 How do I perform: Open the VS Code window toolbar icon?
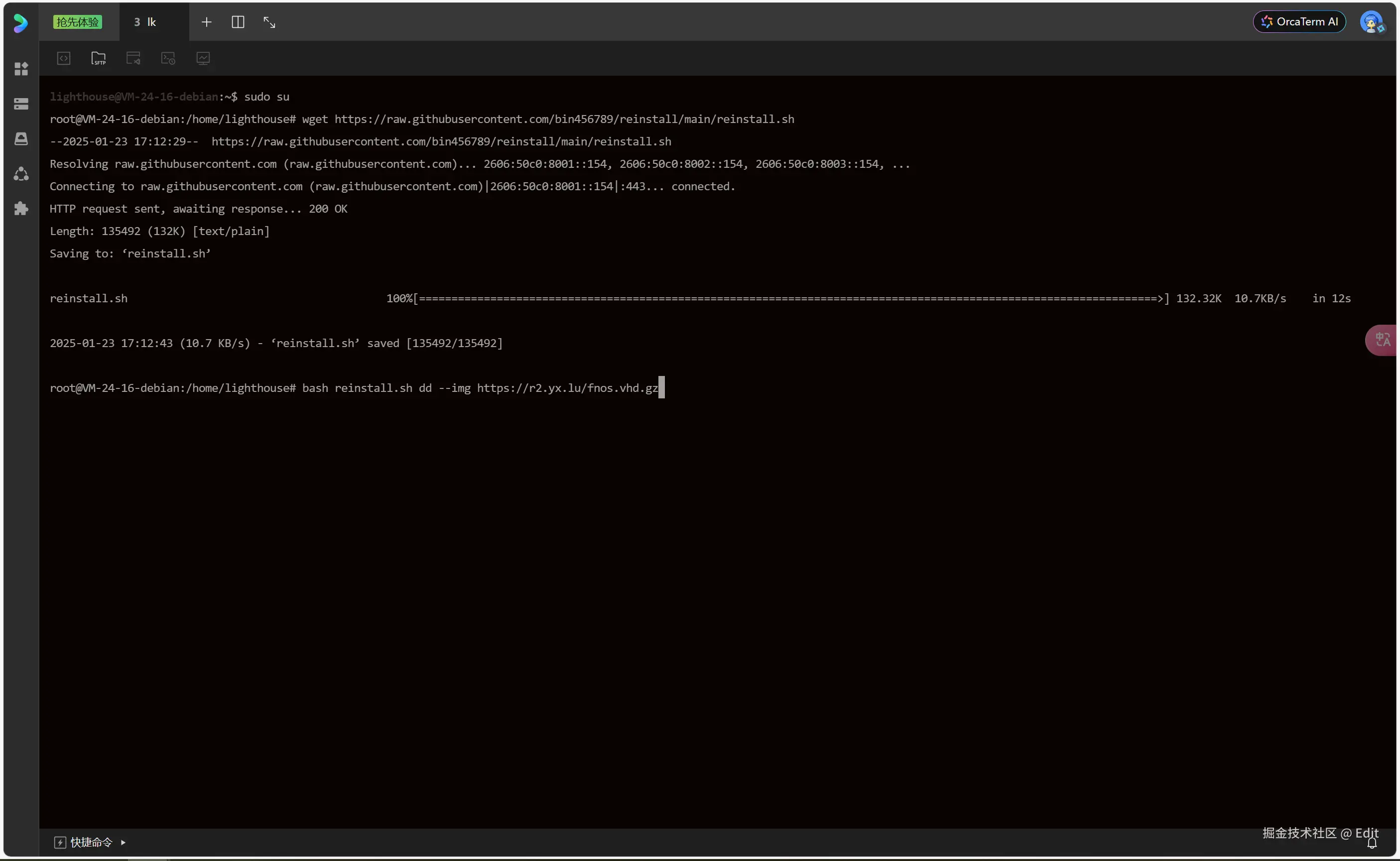[133, 58]
